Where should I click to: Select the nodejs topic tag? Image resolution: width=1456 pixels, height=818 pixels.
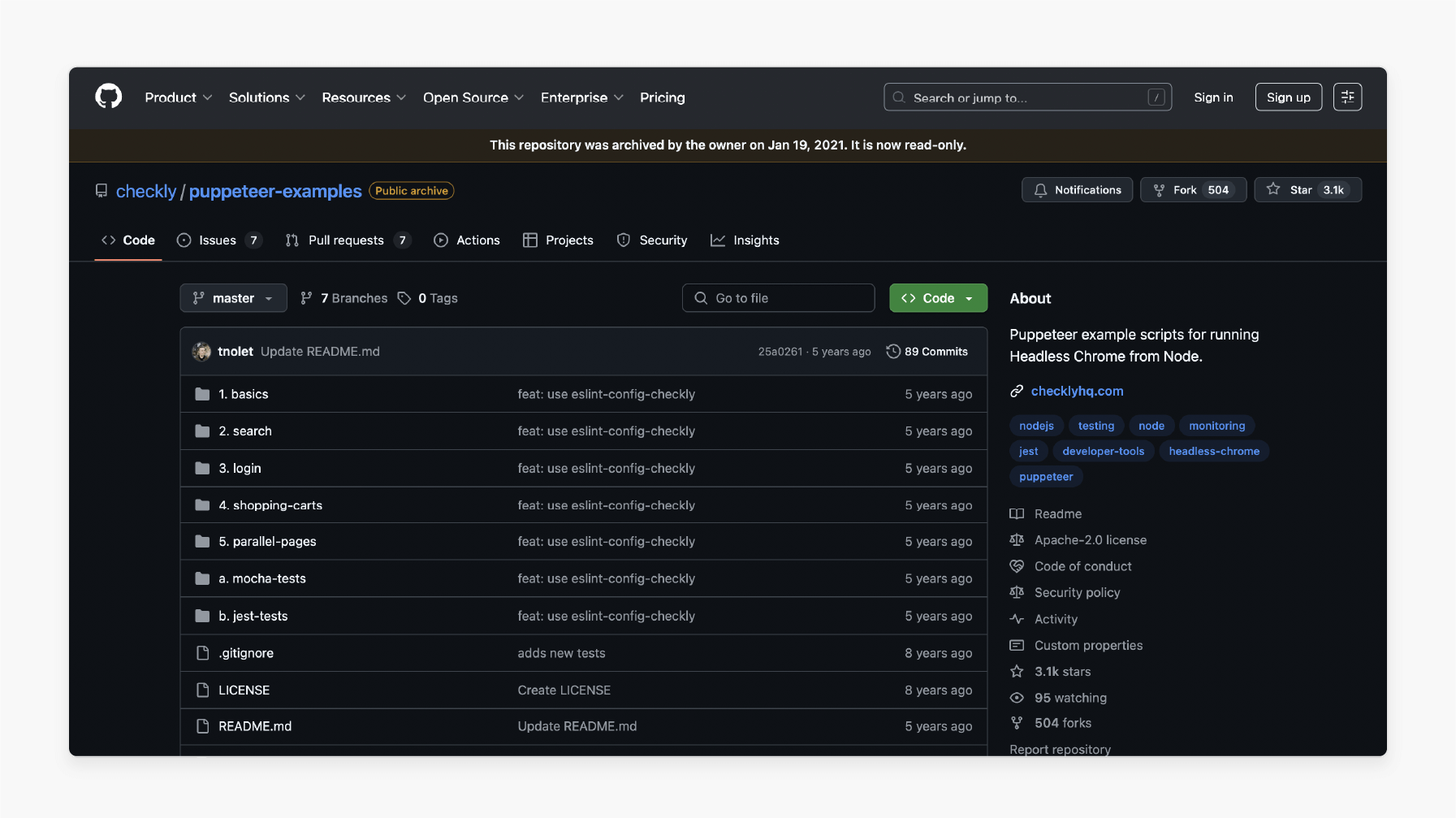[x=1037, y=426]
